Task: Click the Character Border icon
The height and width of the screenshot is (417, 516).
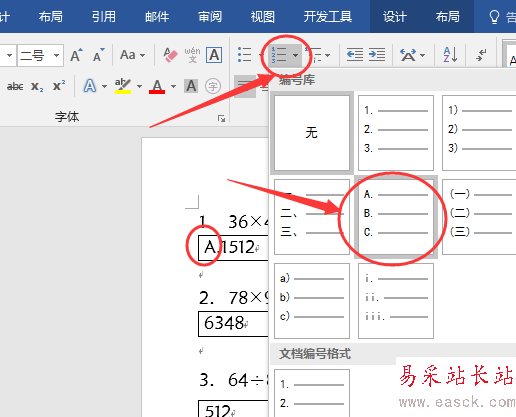Action: pos(214,55)
